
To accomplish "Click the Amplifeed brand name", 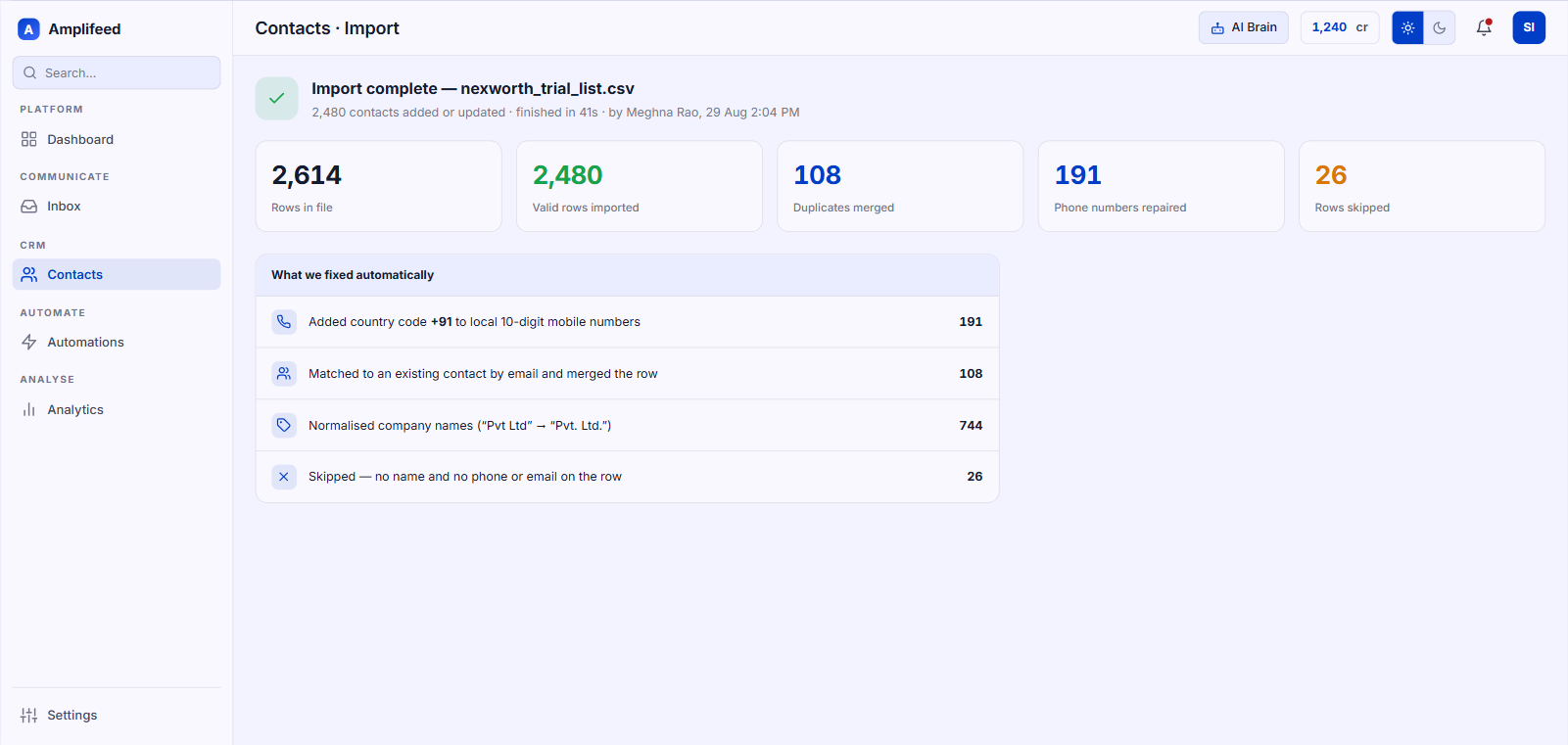I will 84,29.
